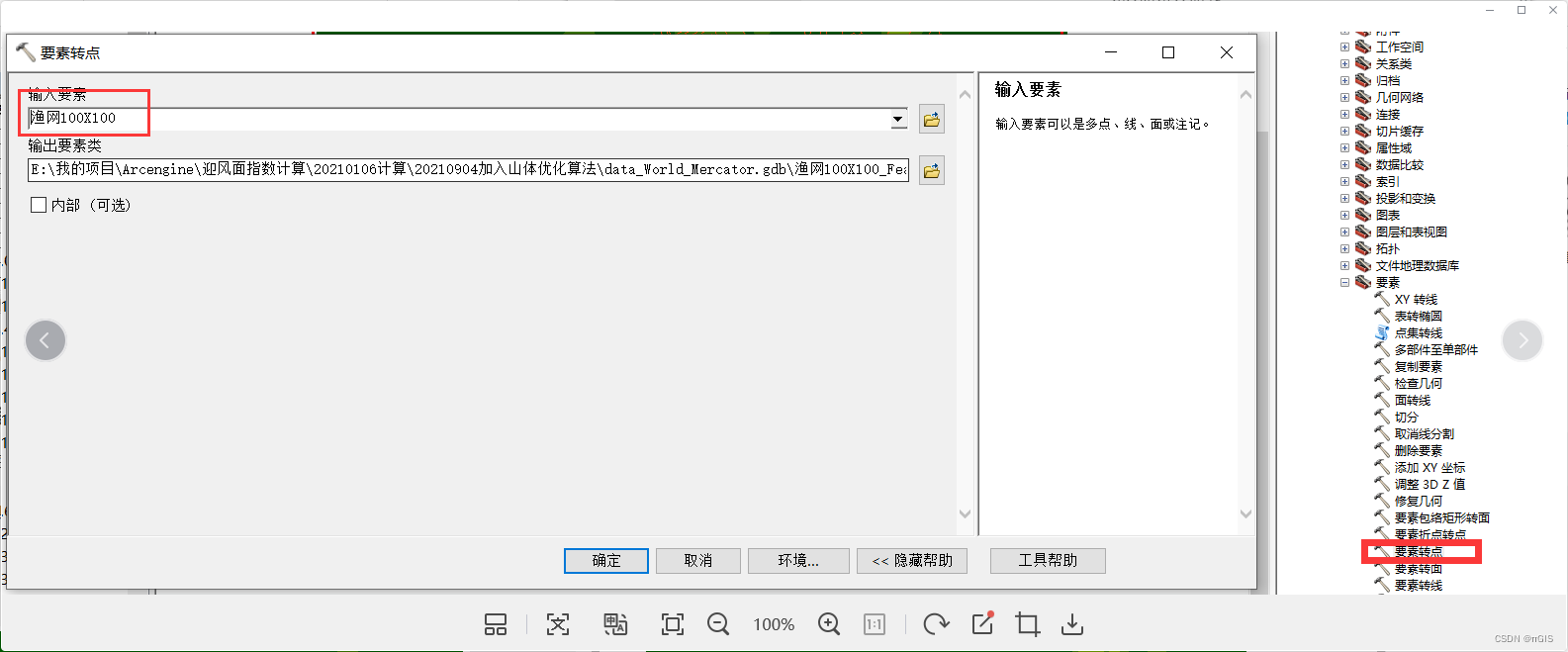The image size is (1568, 652).
Task: Select the 图表 toolset label
Action: [x=1388, y=216]
